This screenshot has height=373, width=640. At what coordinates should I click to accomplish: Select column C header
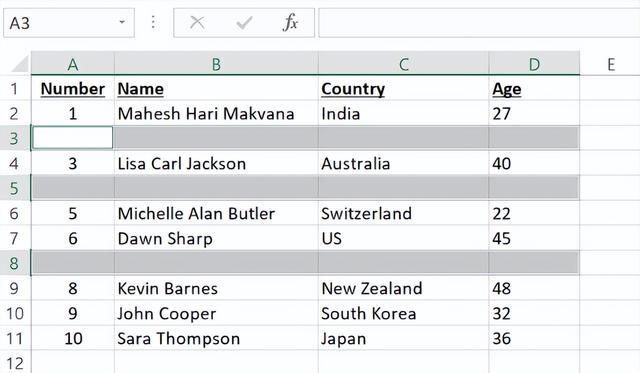(x=404, y=64)
